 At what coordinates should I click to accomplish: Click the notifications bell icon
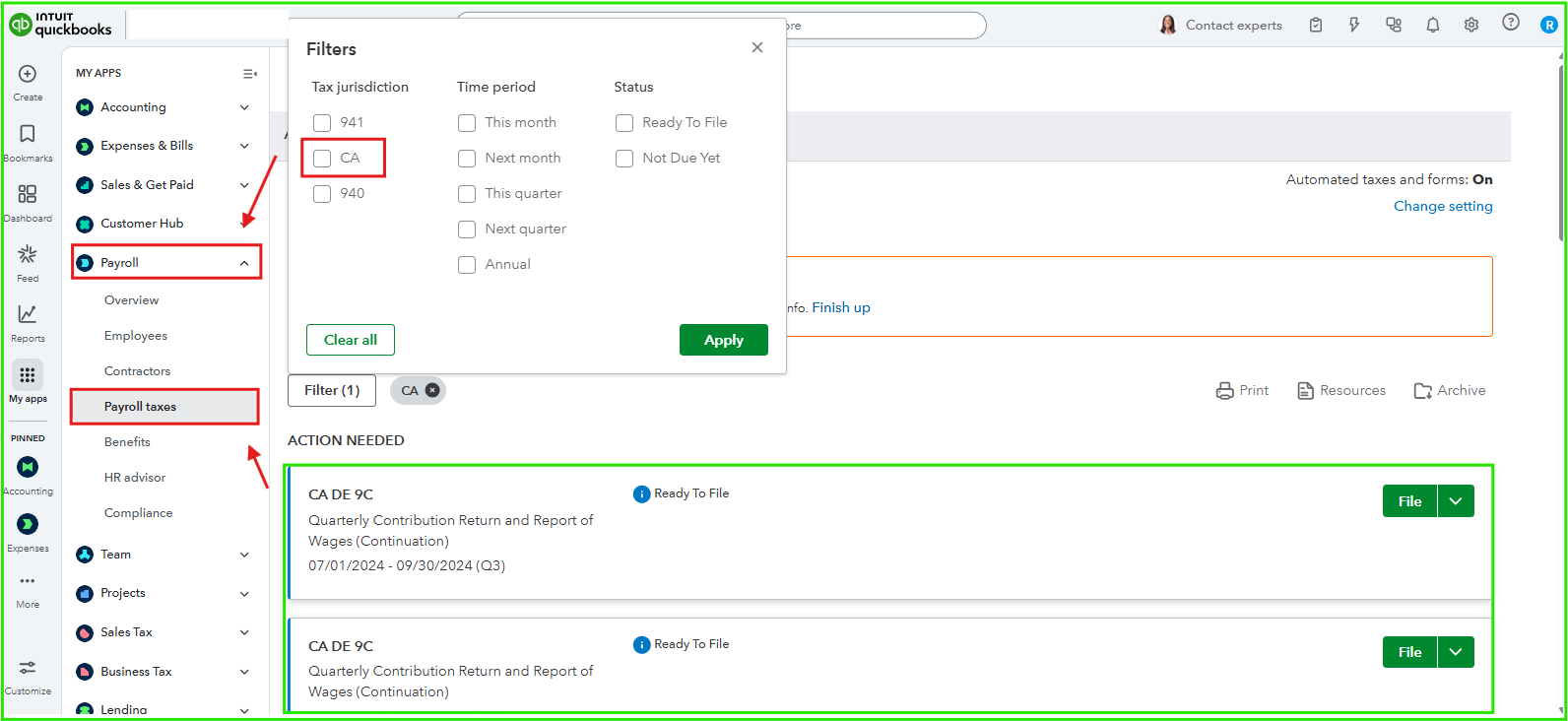[1432, 26]
